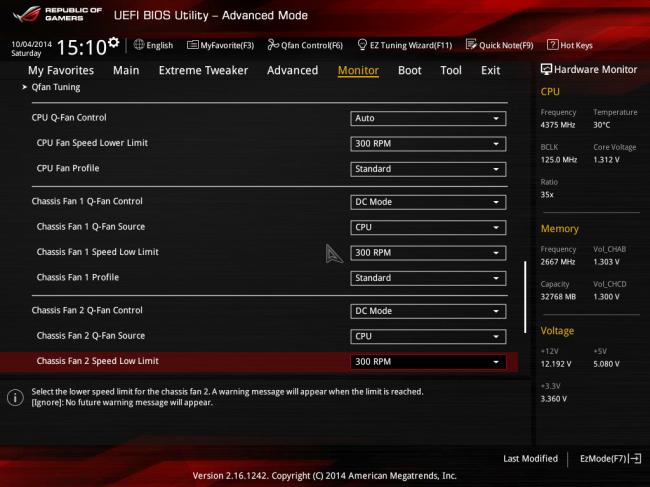Click the 2667 MHz memory frequency value

pos(558,262)
